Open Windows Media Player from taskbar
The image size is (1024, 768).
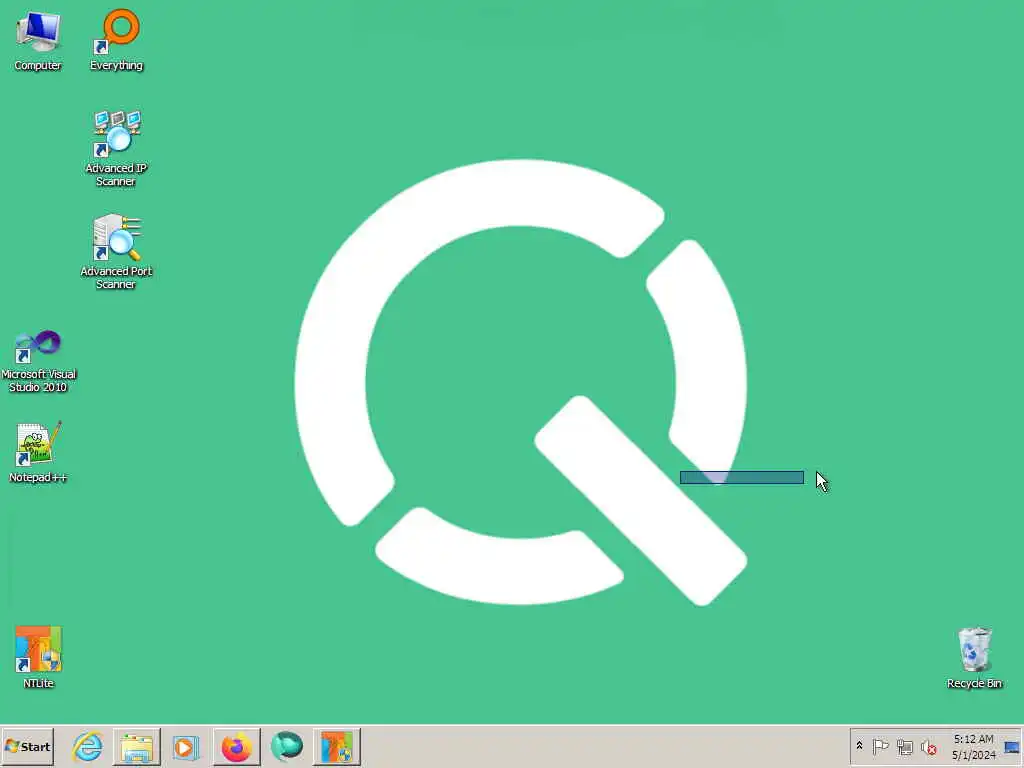pos(185,746)
